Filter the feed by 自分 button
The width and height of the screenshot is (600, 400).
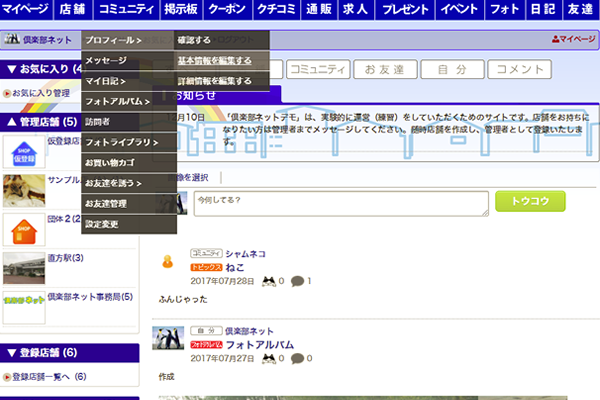click(x=452, y=69)
